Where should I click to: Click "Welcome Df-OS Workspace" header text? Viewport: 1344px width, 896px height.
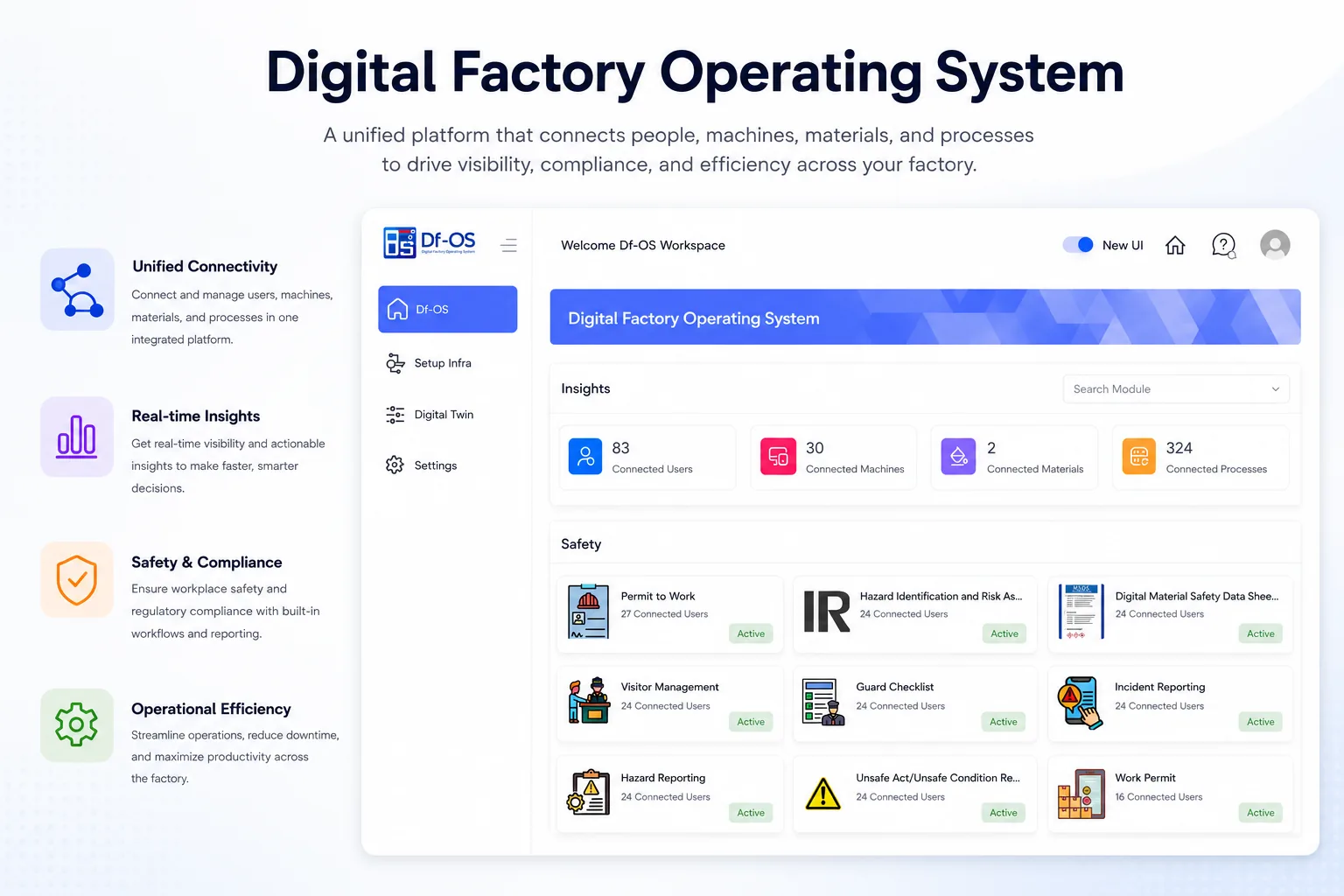[x=643, y=245]
